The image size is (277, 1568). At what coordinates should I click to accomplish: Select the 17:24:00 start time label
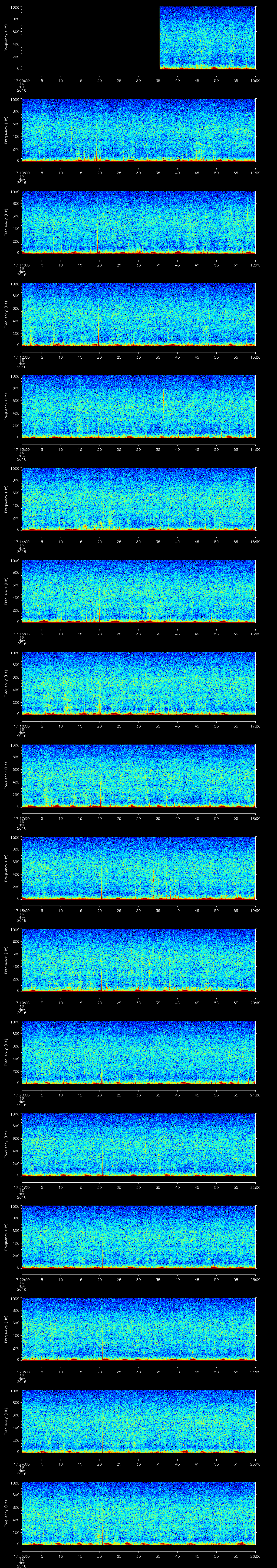pos(21,1464)
